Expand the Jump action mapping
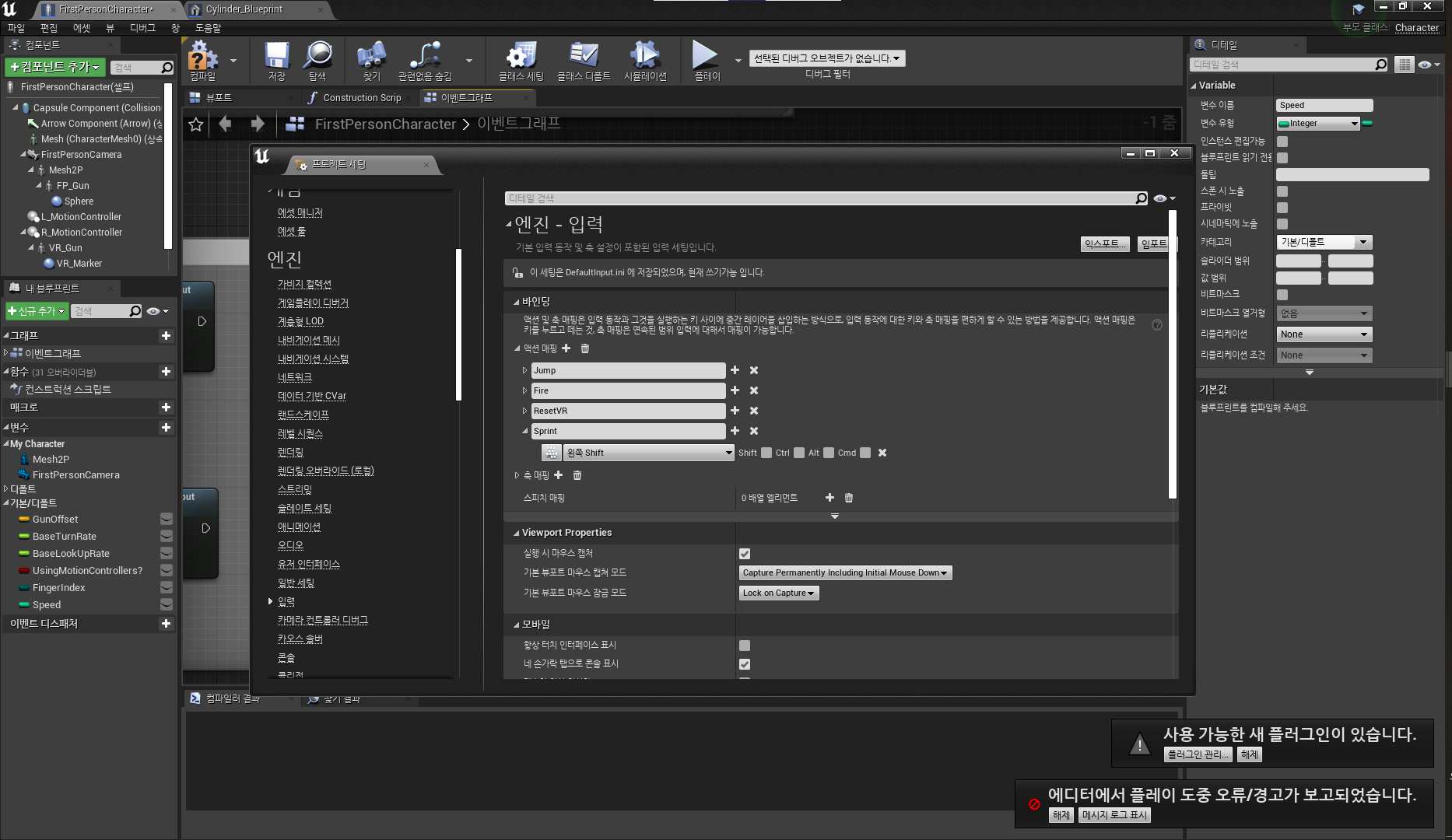This screenshot has height=840, width=1452. 524,370
